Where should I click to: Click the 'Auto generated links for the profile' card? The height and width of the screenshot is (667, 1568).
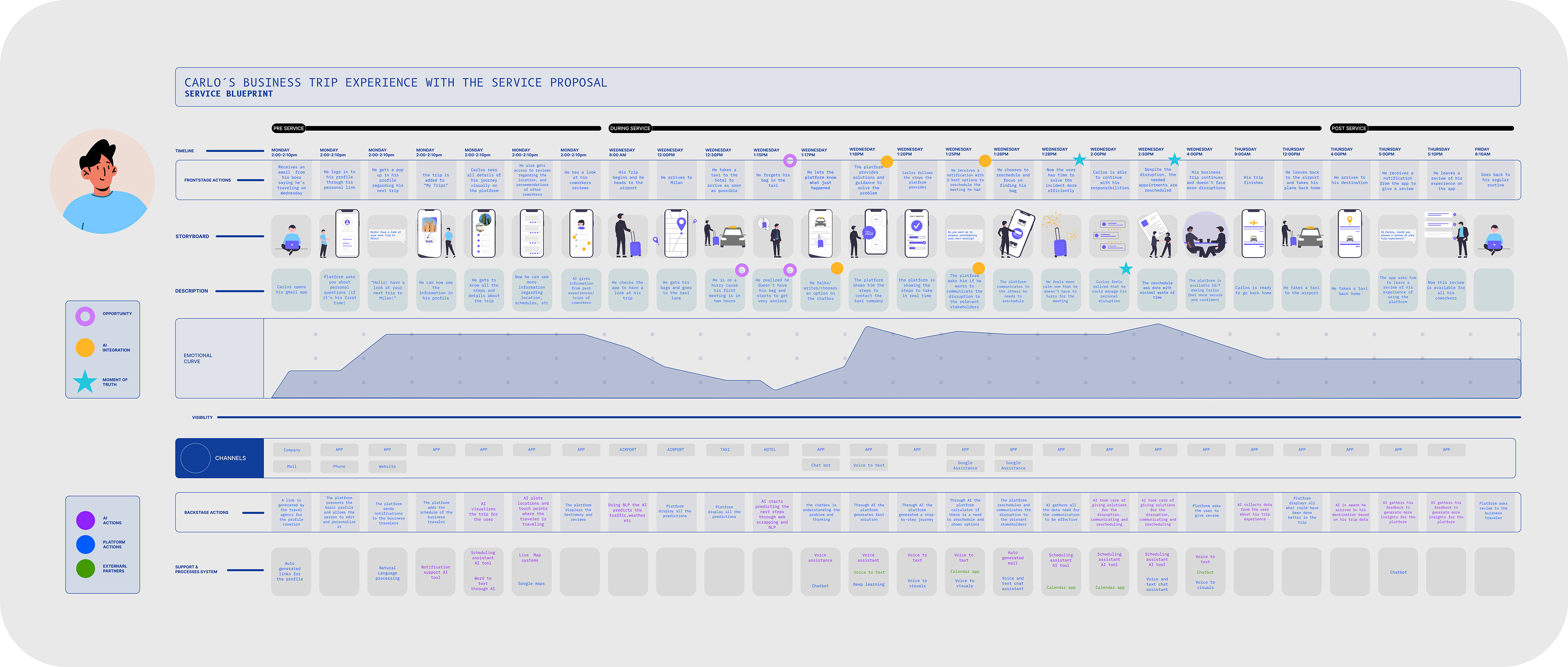tap(291, 572)
